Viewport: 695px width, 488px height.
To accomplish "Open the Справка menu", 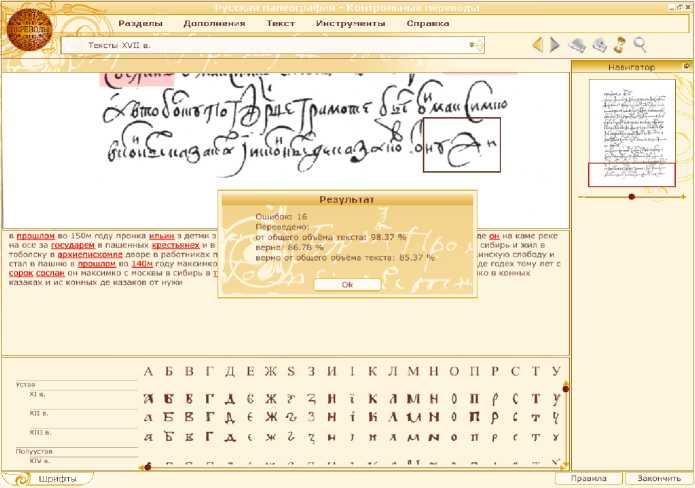I will point(428,23).
